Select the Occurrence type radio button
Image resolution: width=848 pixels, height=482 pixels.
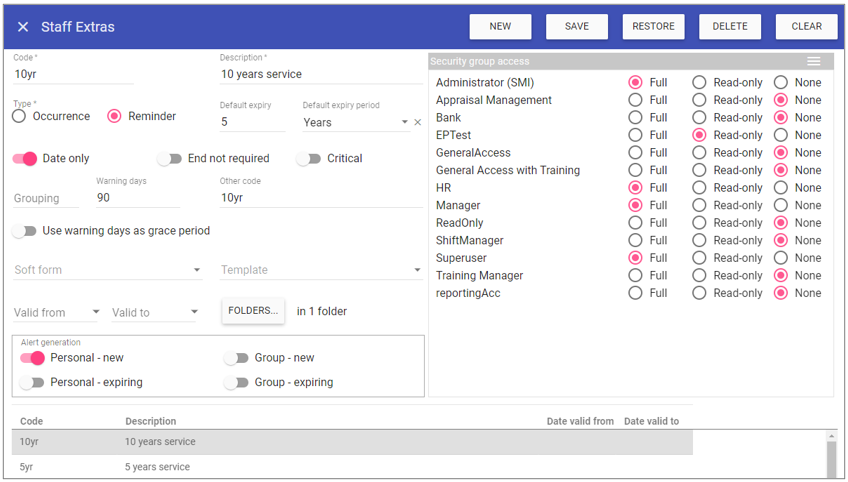pyautogui.click(x=20, y=116)
